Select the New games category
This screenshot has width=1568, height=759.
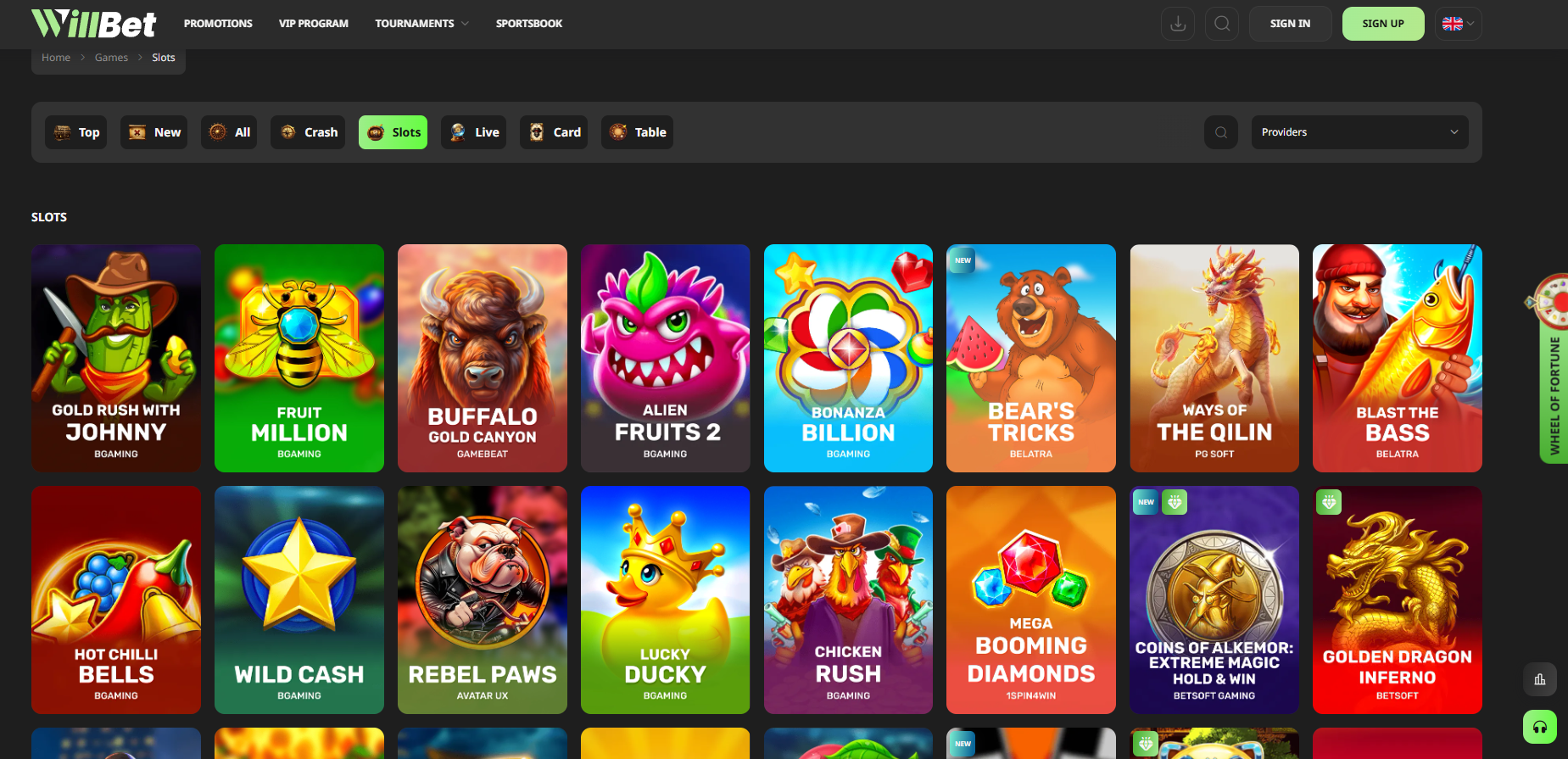click(x=154, y=132)
